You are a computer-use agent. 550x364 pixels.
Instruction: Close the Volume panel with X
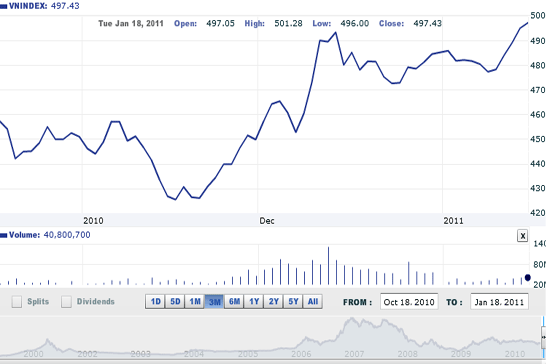[523, 236]
